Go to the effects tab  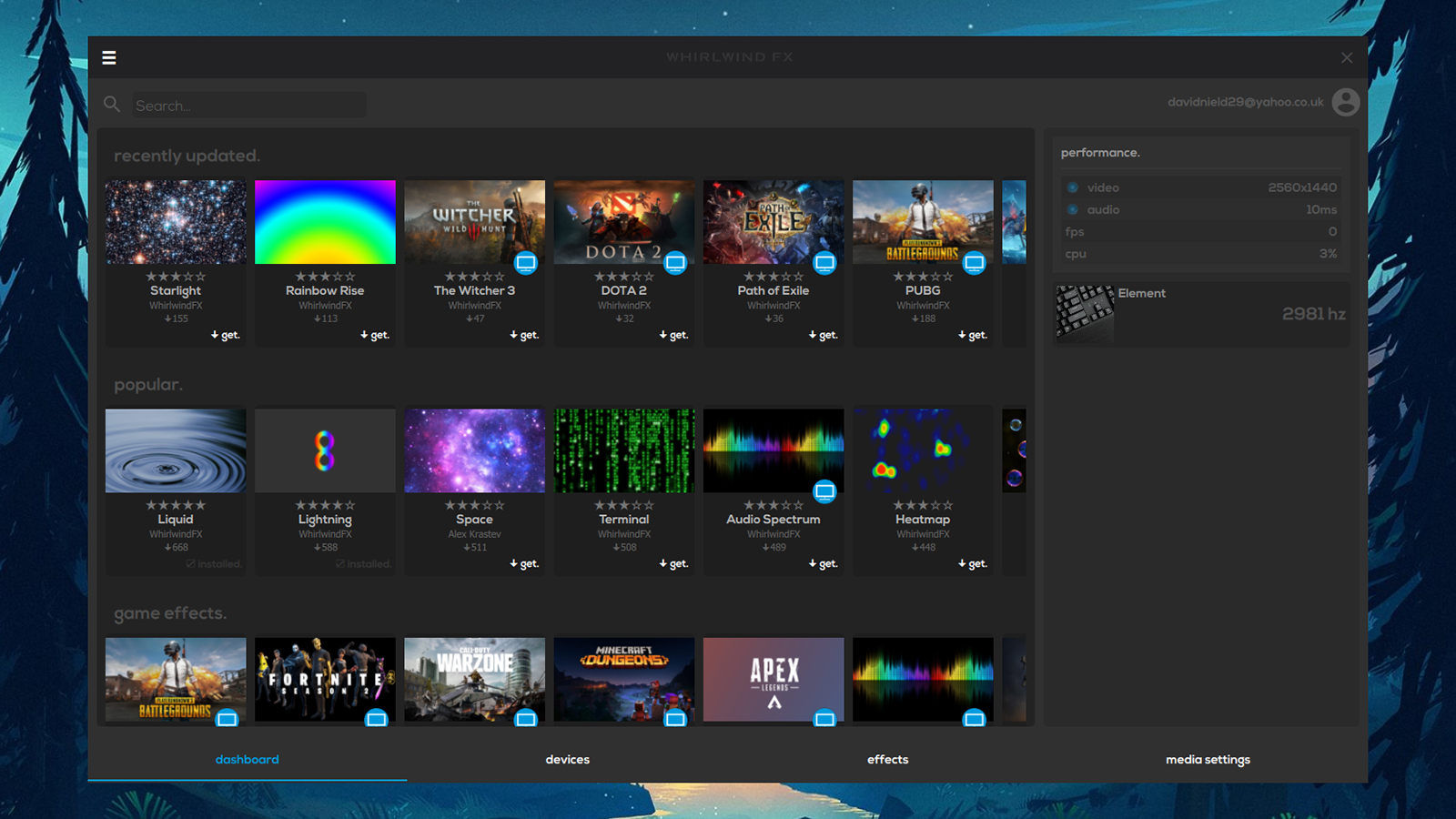tap(888, 759)
